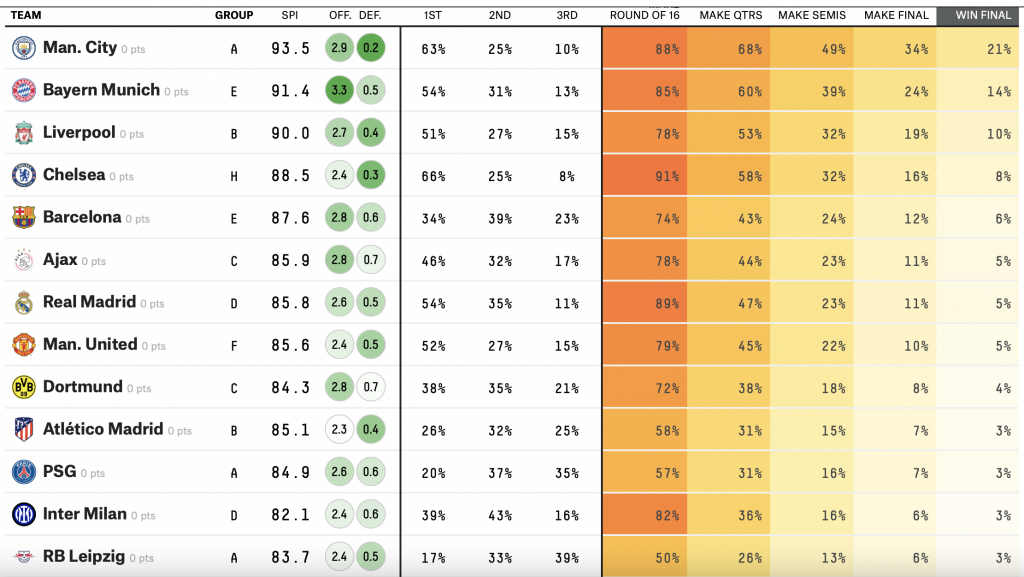Sort by MAKE SEMIS column header
The height and width of the screenshot is (577, 1024).
811,15
